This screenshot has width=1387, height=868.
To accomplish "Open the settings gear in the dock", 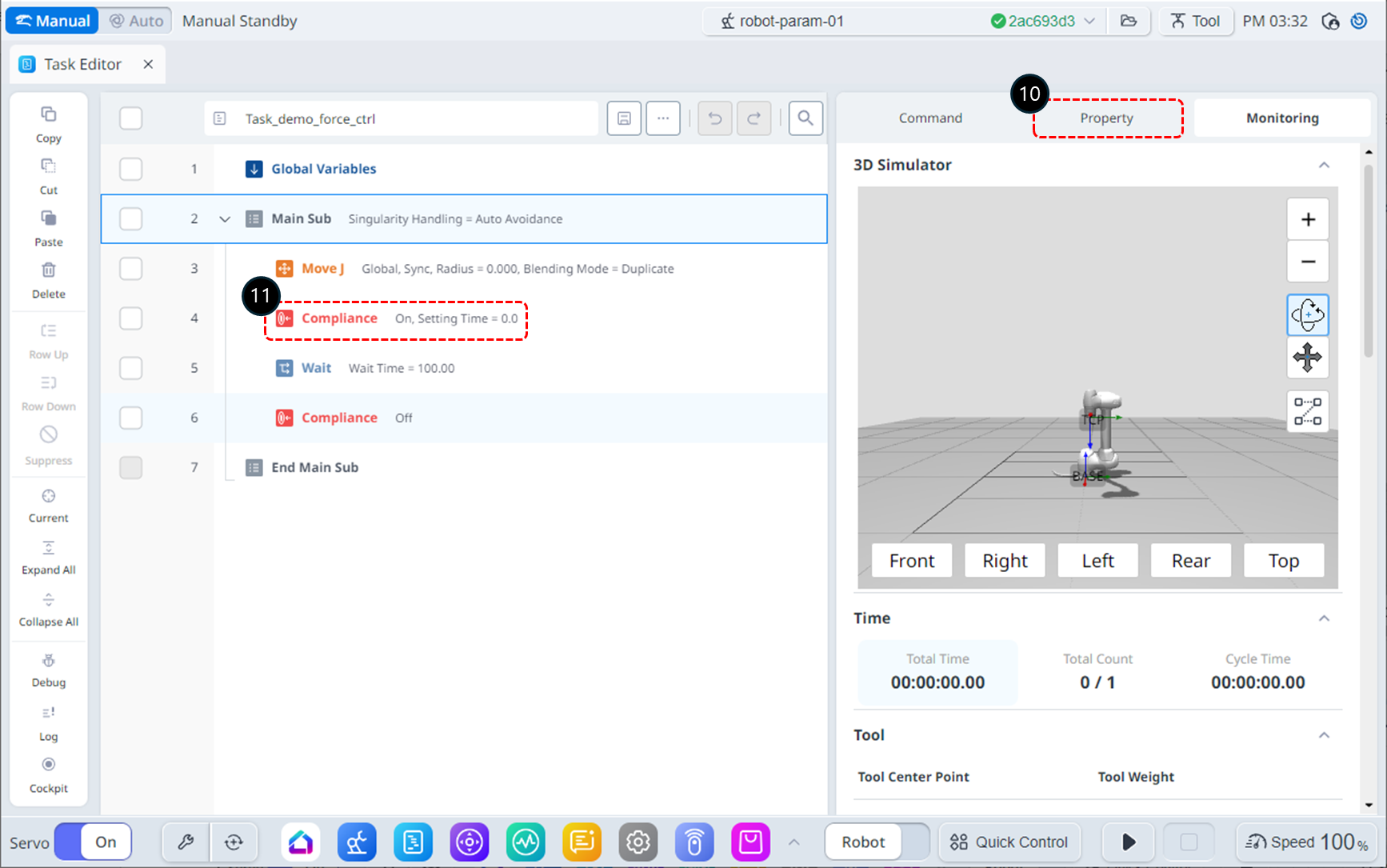I will [638, 842].
